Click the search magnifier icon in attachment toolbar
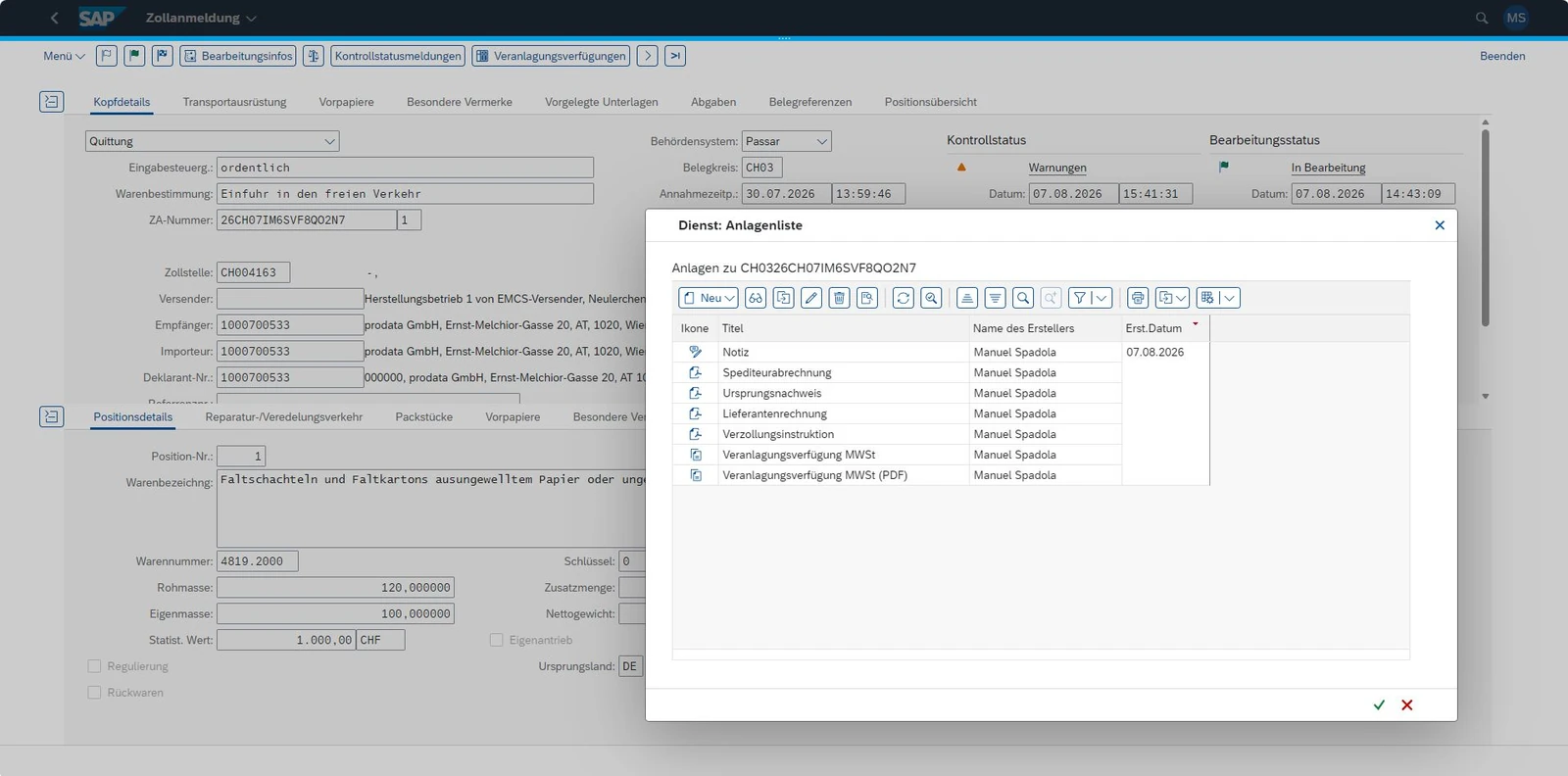This screenshot has width=1568, height=776. [x=1023, y=298]
